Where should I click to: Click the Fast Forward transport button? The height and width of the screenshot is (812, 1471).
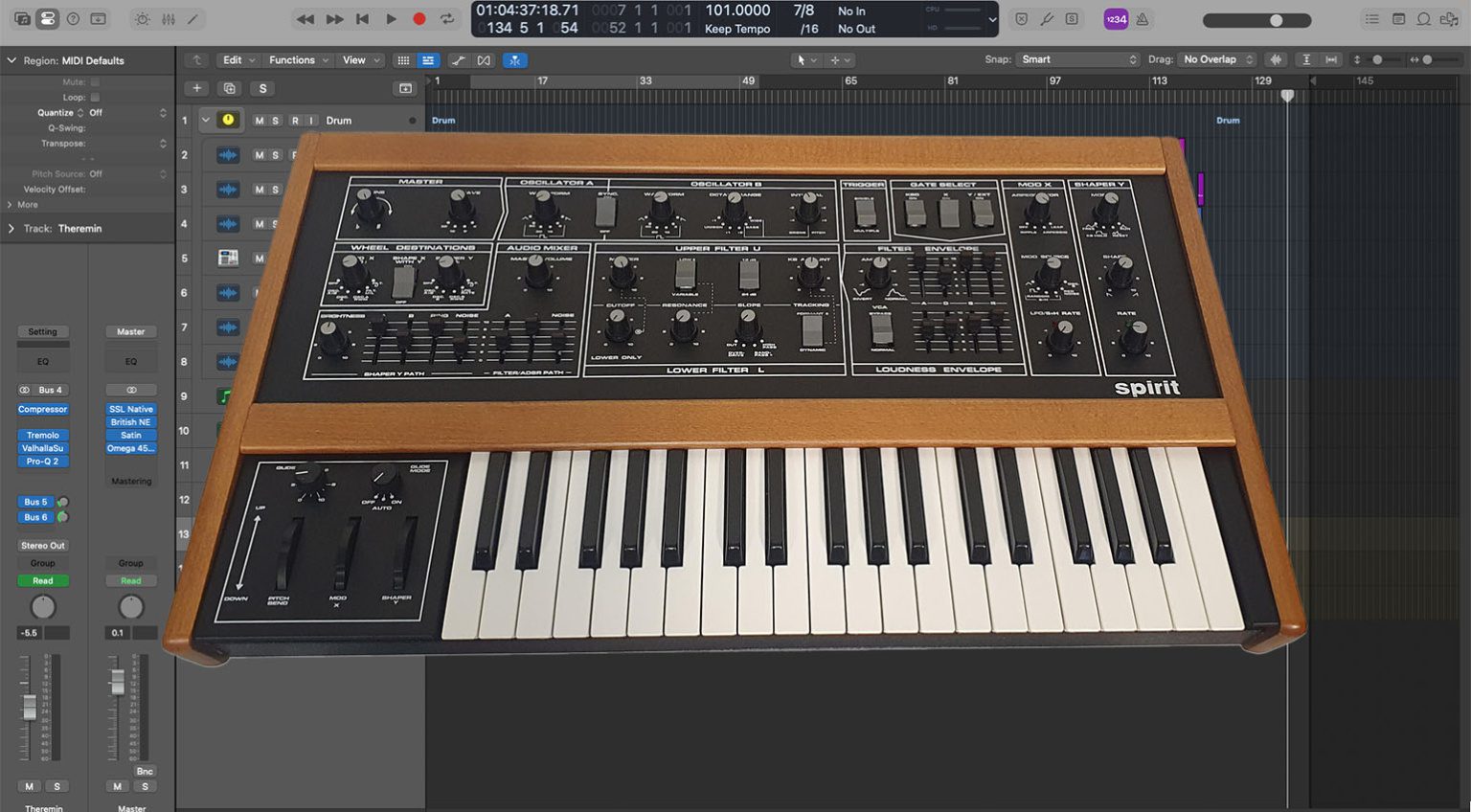point(334,19)
